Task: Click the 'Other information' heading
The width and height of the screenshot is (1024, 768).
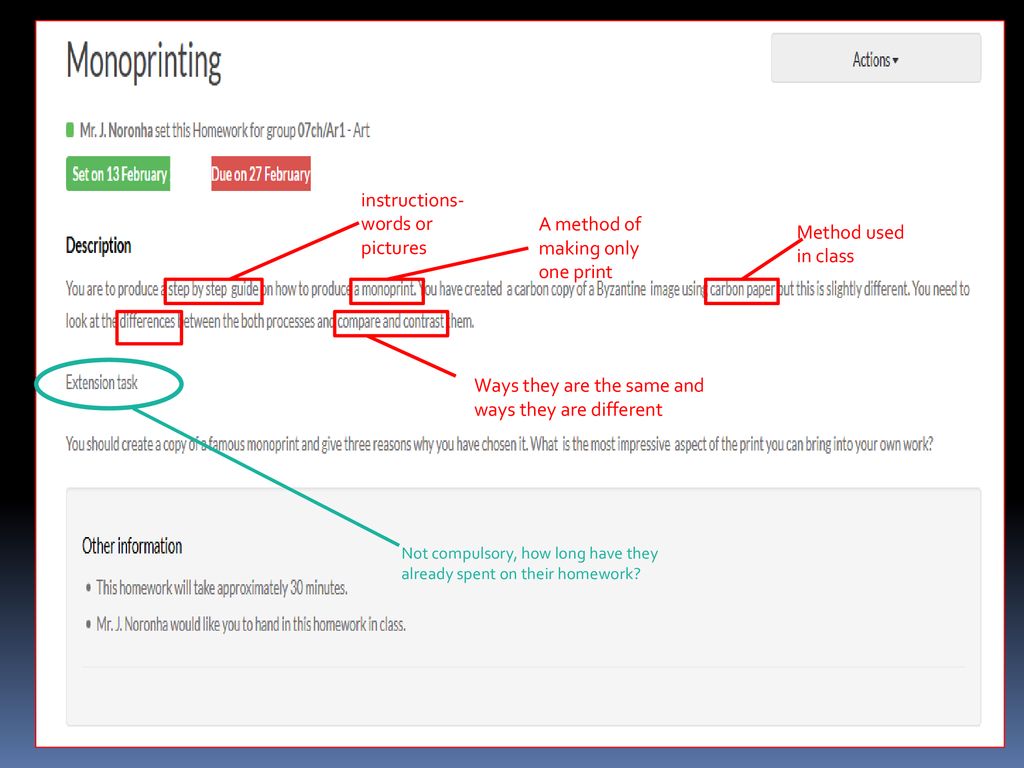Action: [132, 546]
